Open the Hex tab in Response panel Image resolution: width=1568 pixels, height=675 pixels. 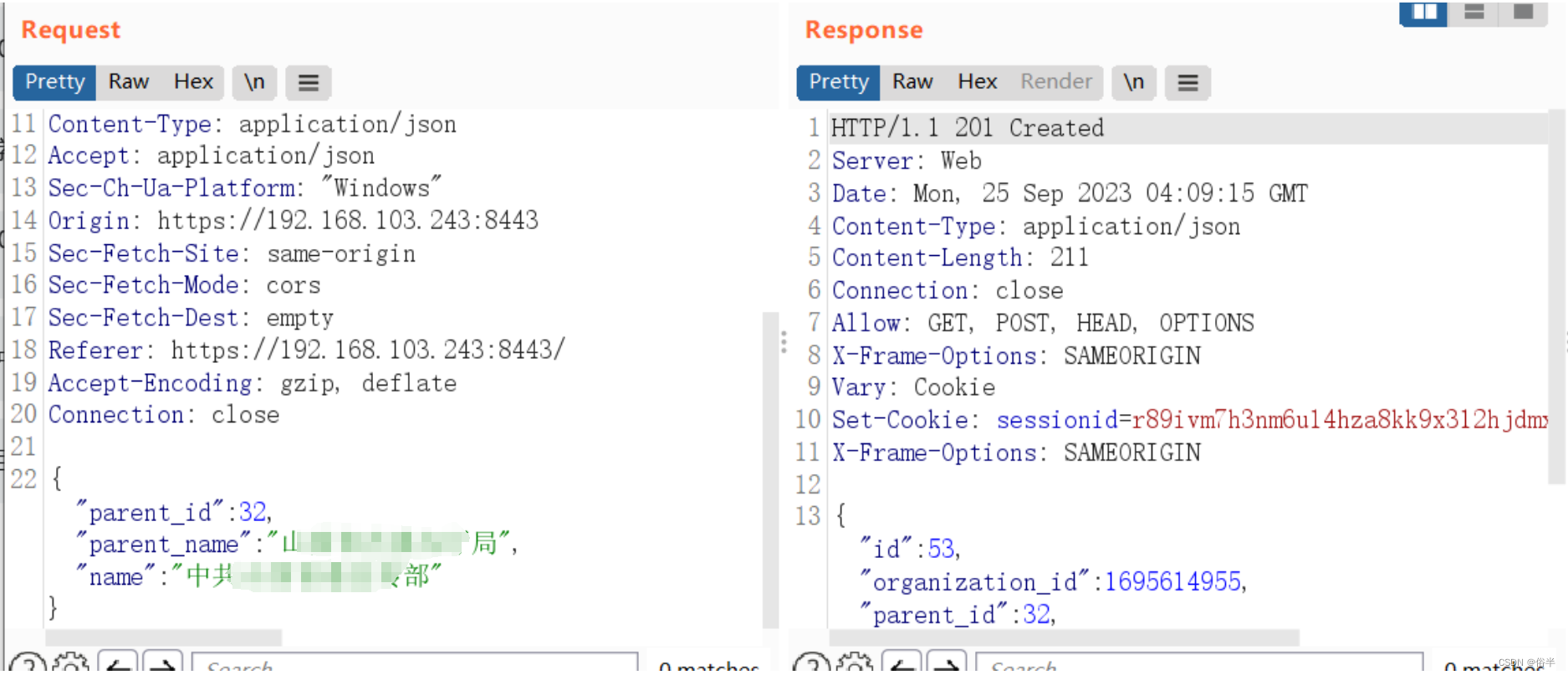pyautogui.click(x=977, y=82)
